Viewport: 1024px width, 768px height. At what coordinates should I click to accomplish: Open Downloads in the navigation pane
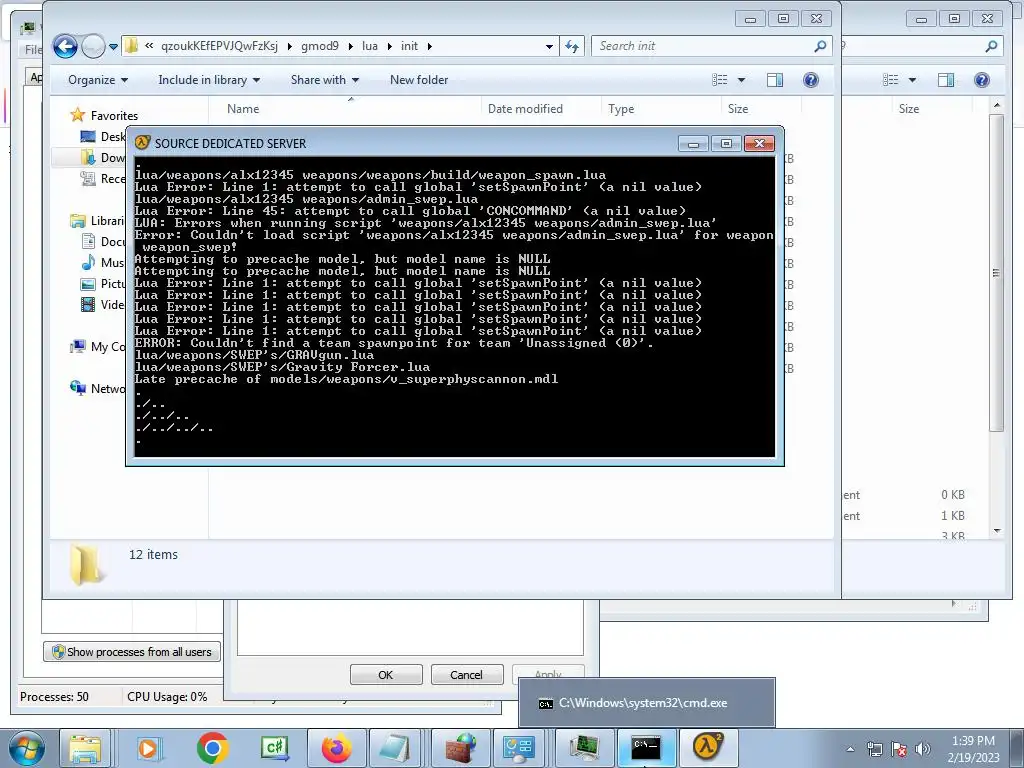pyautogui.click(x=103, y=157)
